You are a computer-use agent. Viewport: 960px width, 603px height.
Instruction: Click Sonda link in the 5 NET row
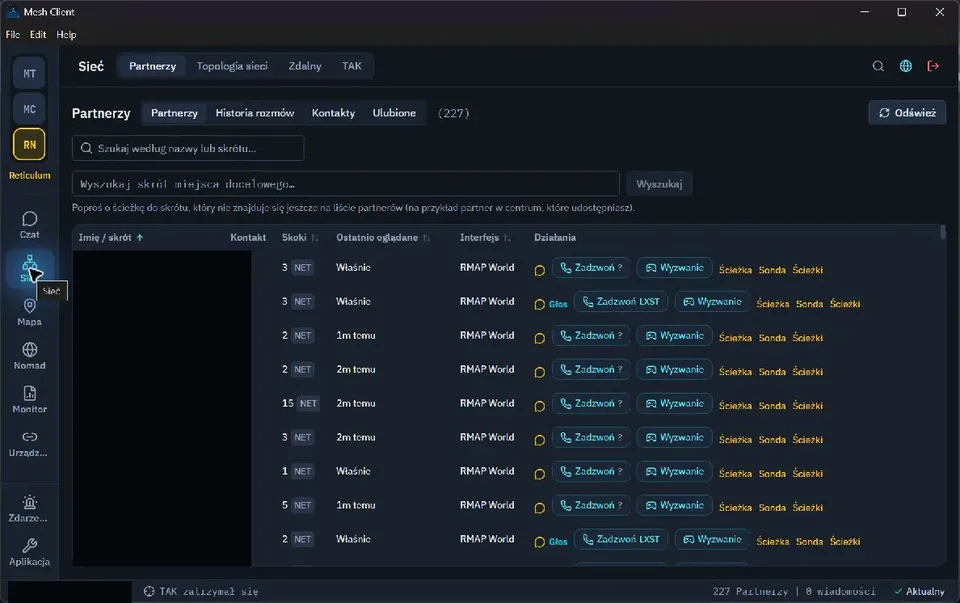pyautogui.click(x=772, y=507)
